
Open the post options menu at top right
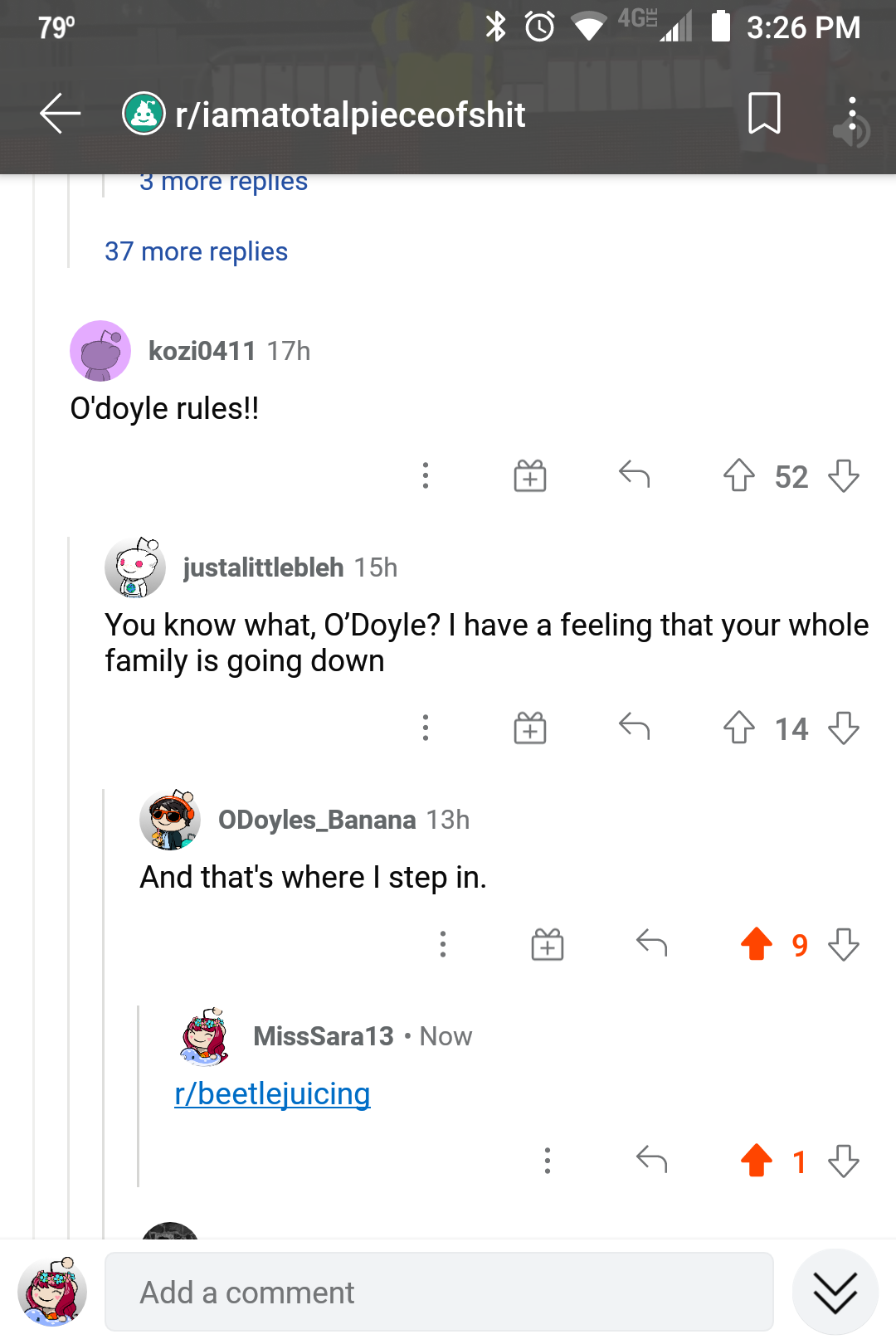pyautogui.click(x=853, y=110)
